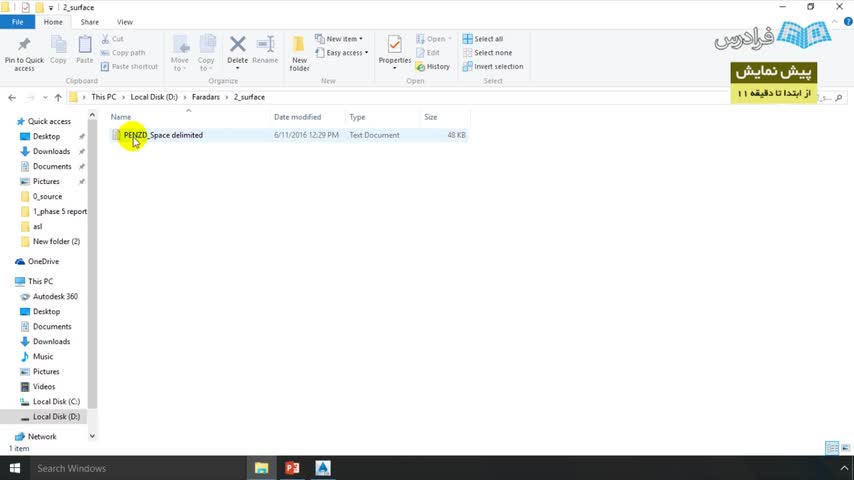Open Autodesk 360 under This PC

[x=55, y=296]
